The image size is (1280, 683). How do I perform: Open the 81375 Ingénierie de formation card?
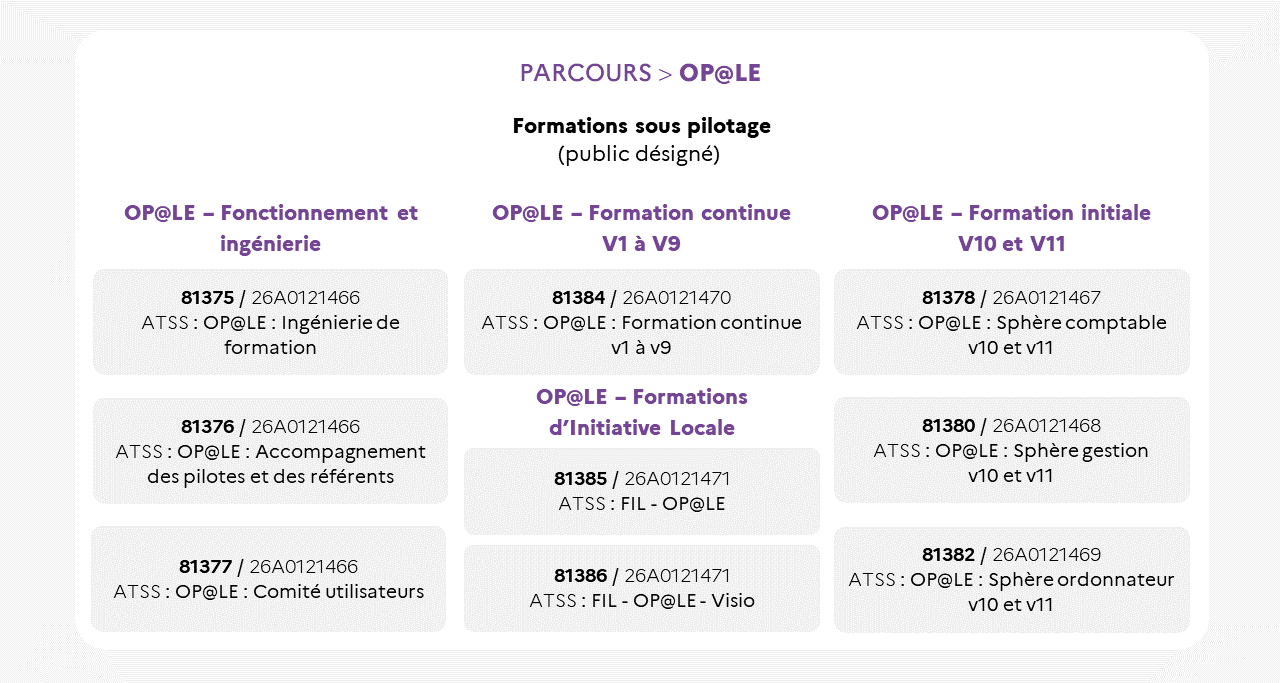tap(270, 322)
